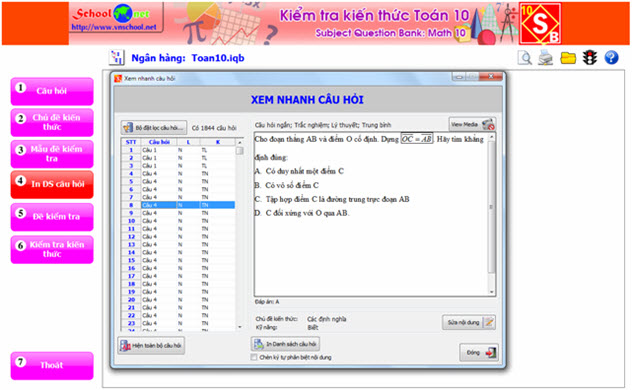Click Hiện toàn bộ câu hỏi button
Image resolution: width=632 pixels, height=390 pixels.
point(151,346)
